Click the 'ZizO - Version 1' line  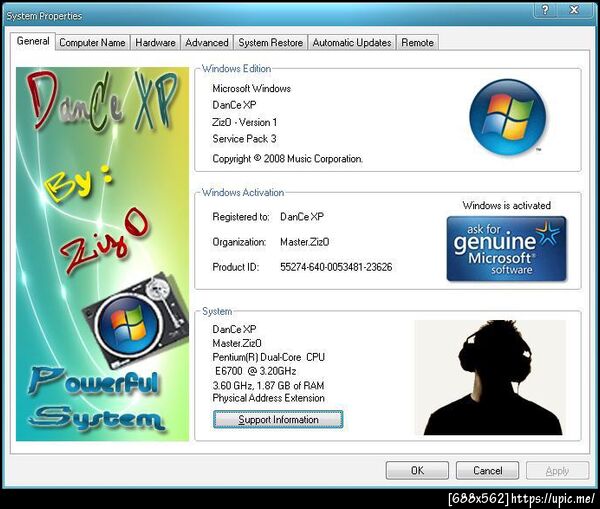244,122
